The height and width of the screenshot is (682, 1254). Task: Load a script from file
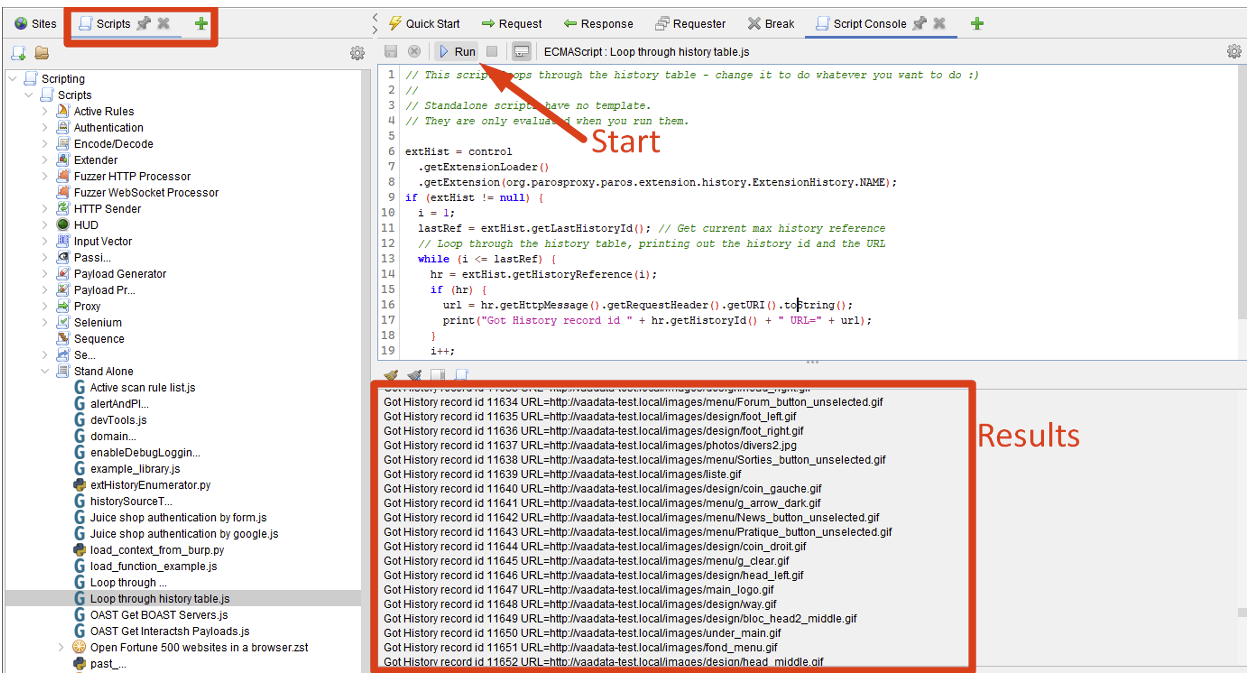pos(40,53)
